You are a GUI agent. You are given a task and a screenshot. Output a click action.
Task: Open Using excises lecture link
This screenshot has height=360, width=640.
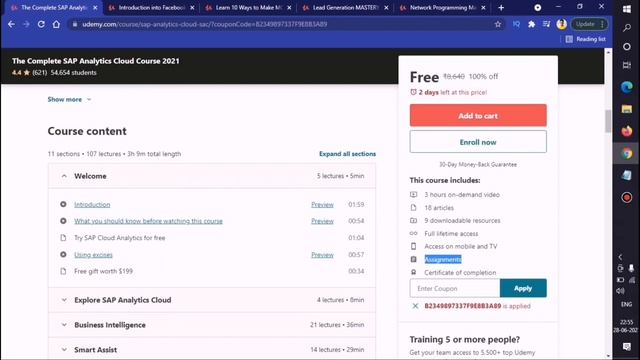click(93, 255)
